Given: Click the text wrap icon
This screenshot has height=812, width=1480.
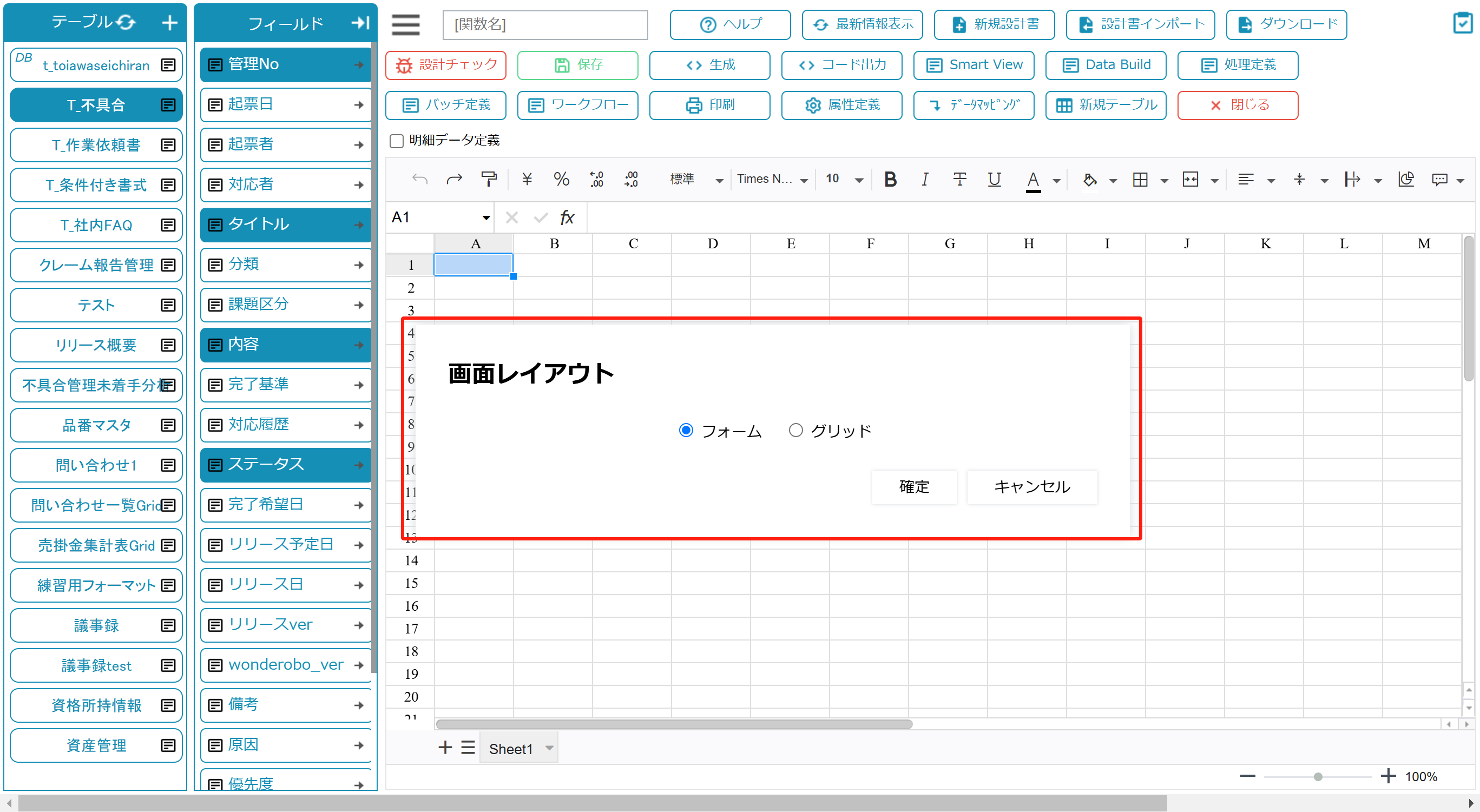Looking at the screenshot, I should point(1352,180).
